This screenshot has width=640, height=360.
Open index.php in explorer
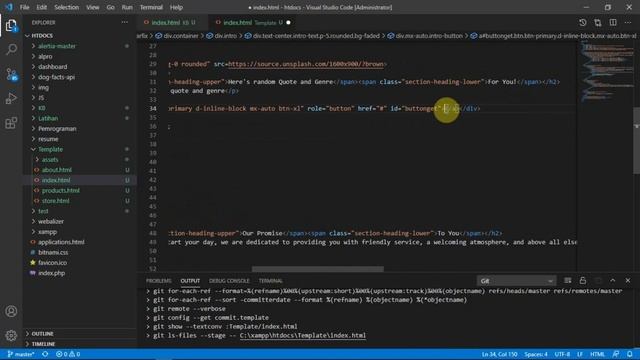tap(80, 273)
